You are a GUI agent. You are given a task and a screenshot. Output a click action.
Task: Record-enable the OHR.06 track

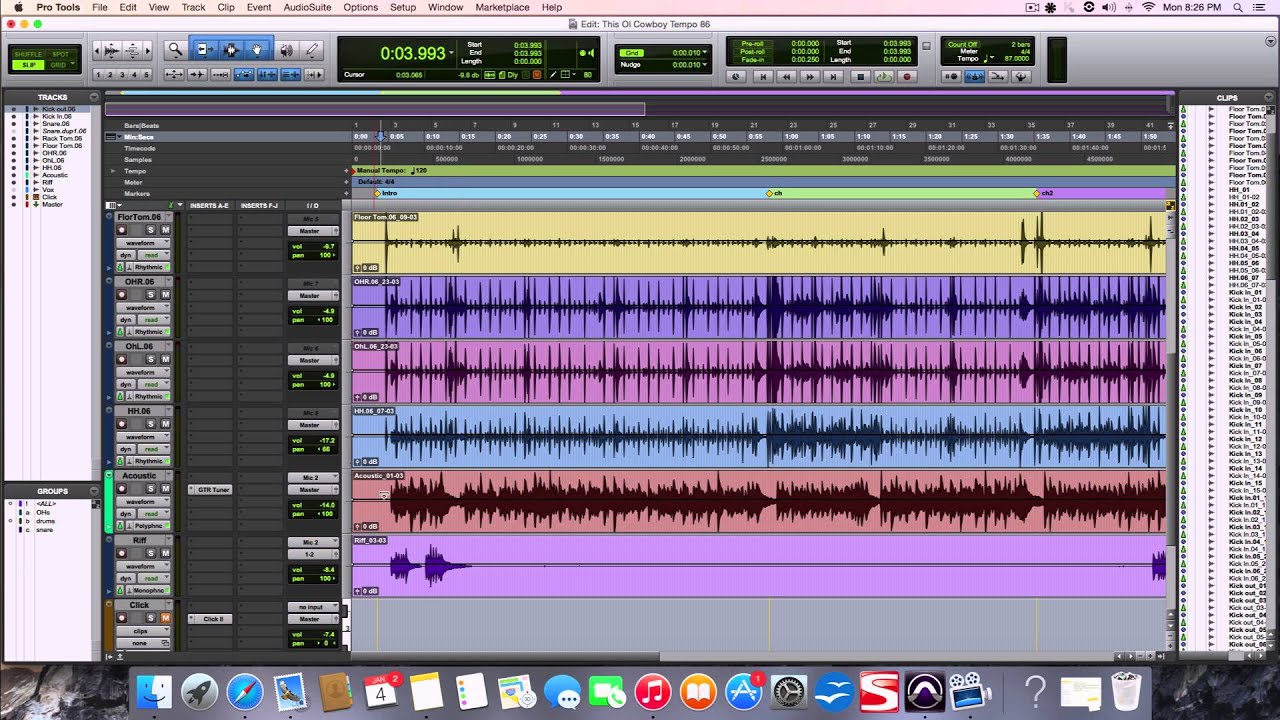pyautogui.click(x=122, y=295)
